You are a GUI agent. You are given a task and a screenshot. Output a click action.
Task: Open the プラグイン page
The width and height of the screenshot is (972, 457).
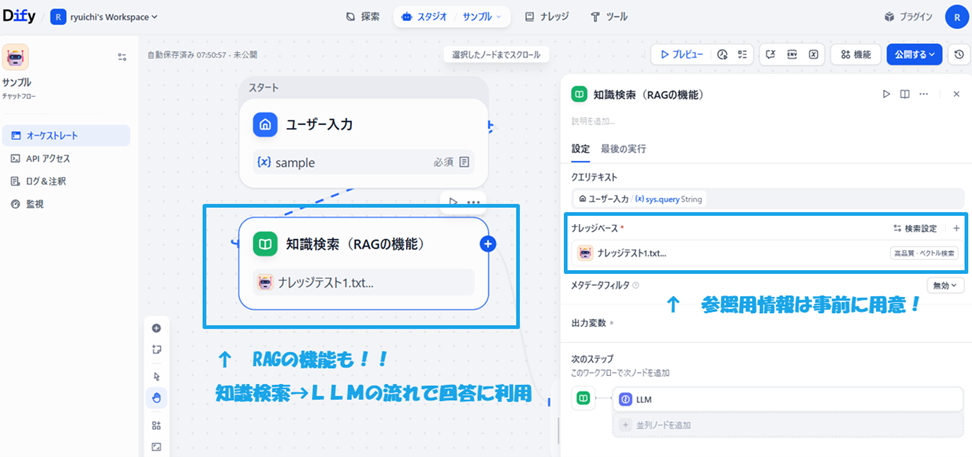point(908,17)
